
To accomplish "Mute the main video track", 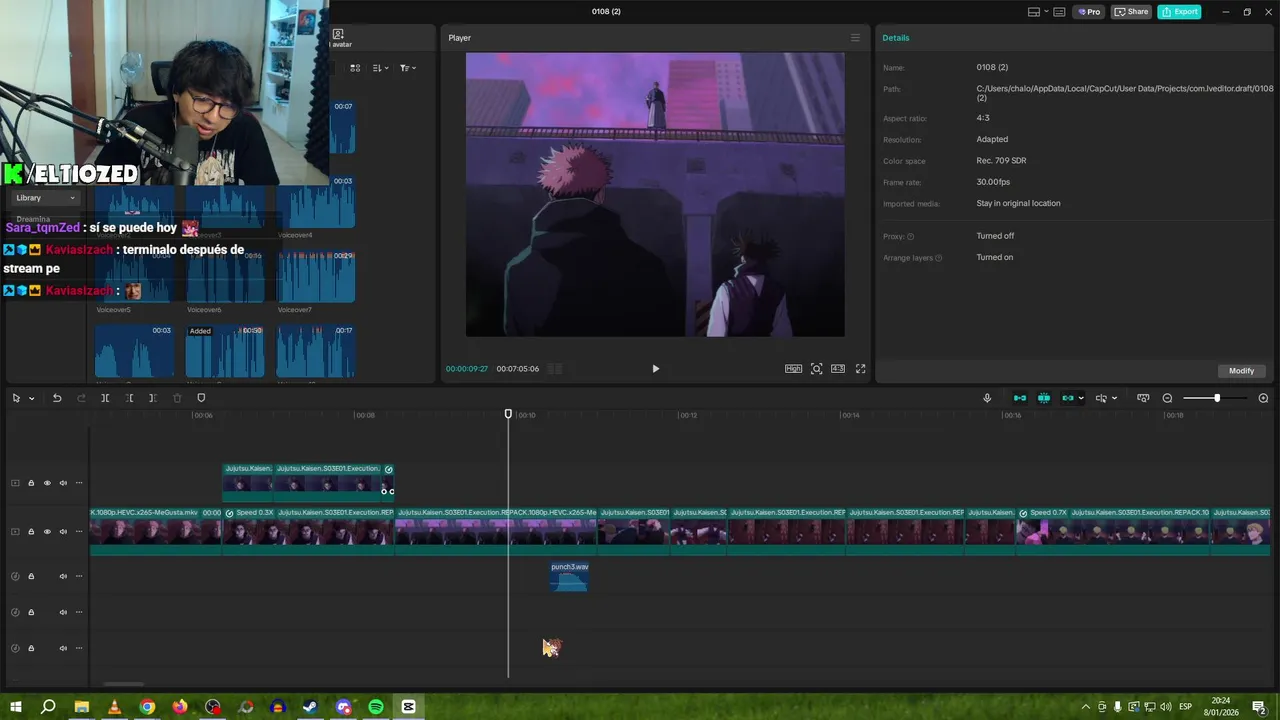I will point(63,532).
